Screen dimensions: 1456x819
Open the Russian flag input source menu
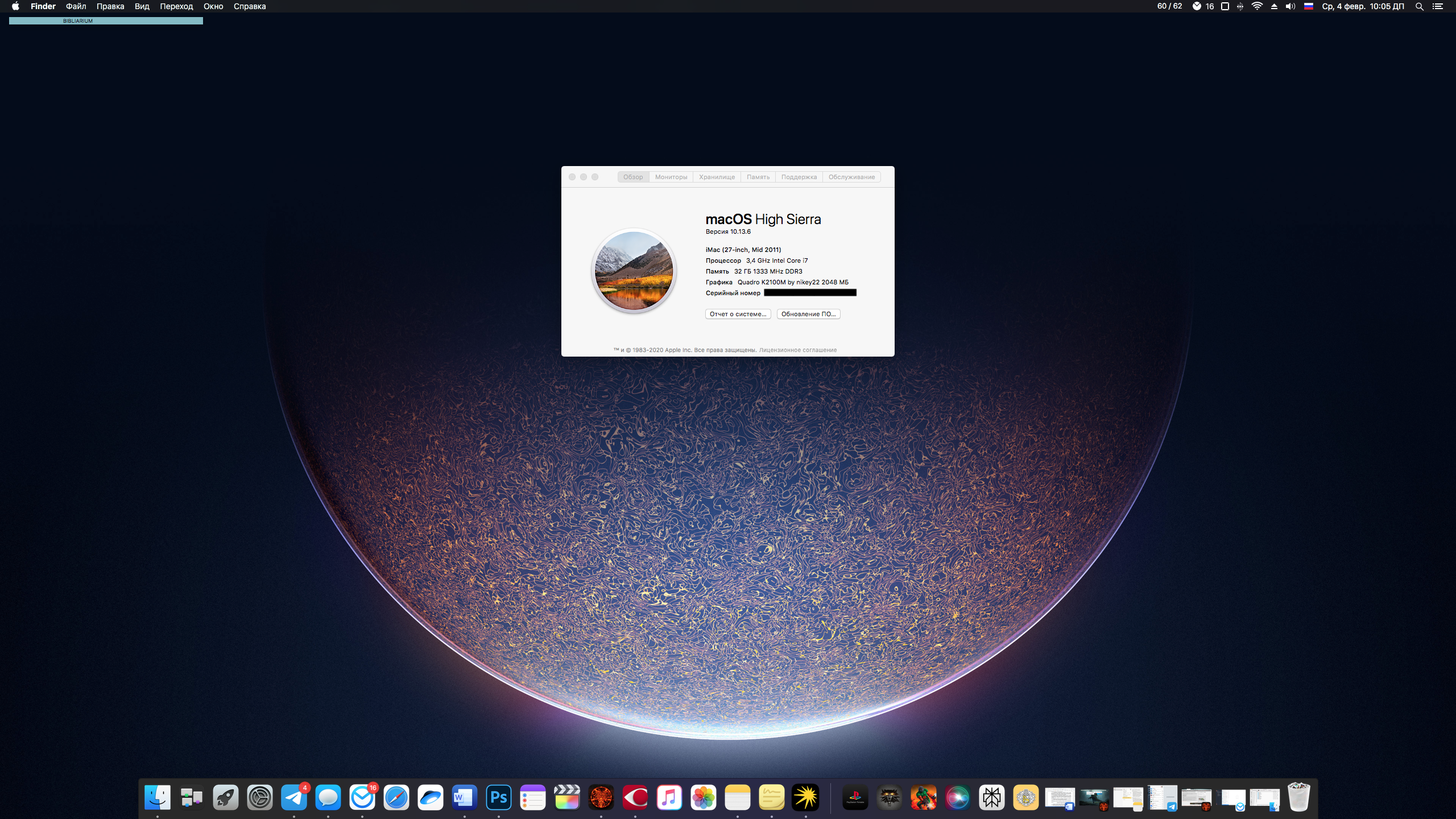click(x=1309, y=6)
